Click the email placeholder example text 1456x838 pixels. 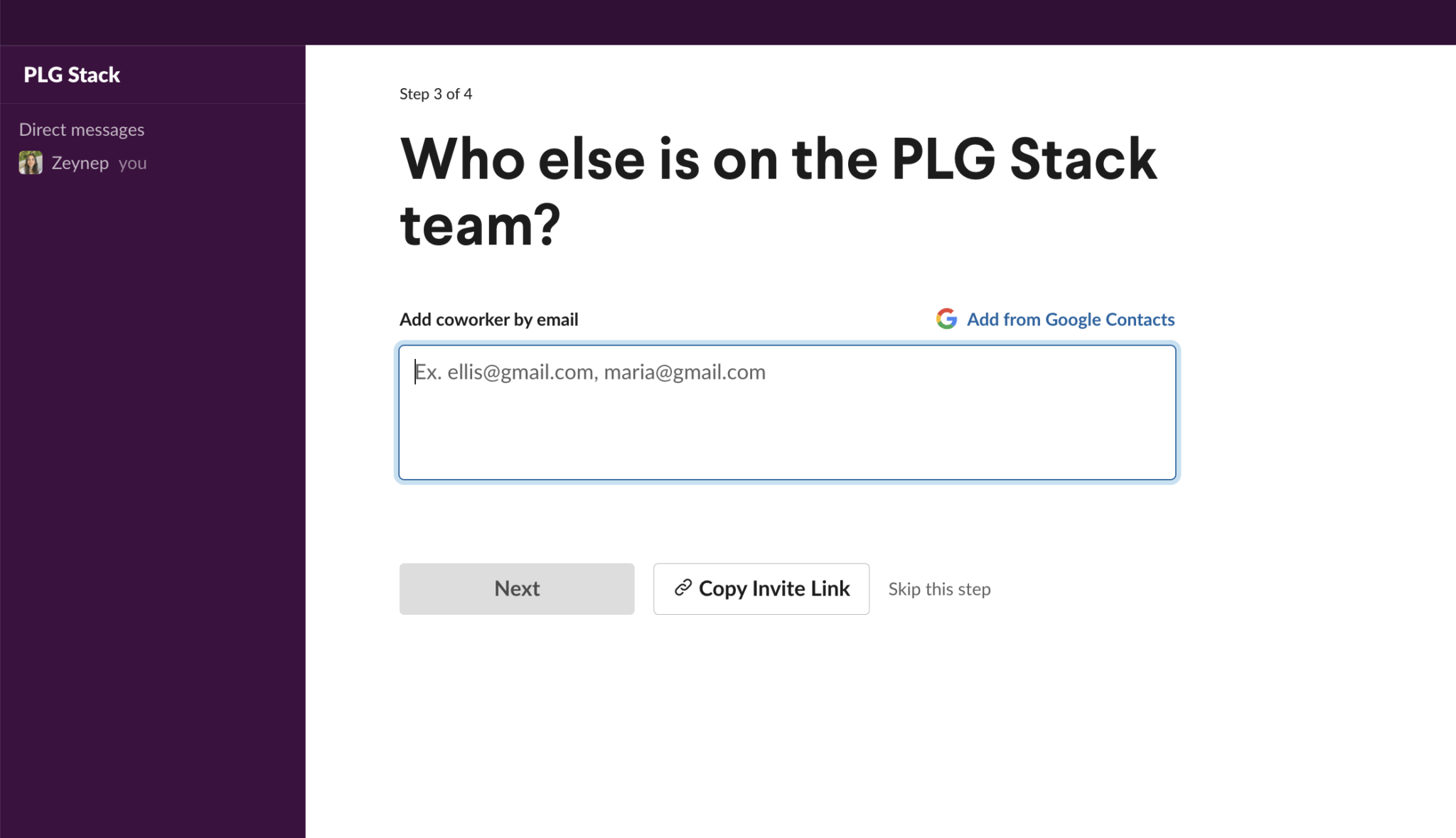(590, 372)
